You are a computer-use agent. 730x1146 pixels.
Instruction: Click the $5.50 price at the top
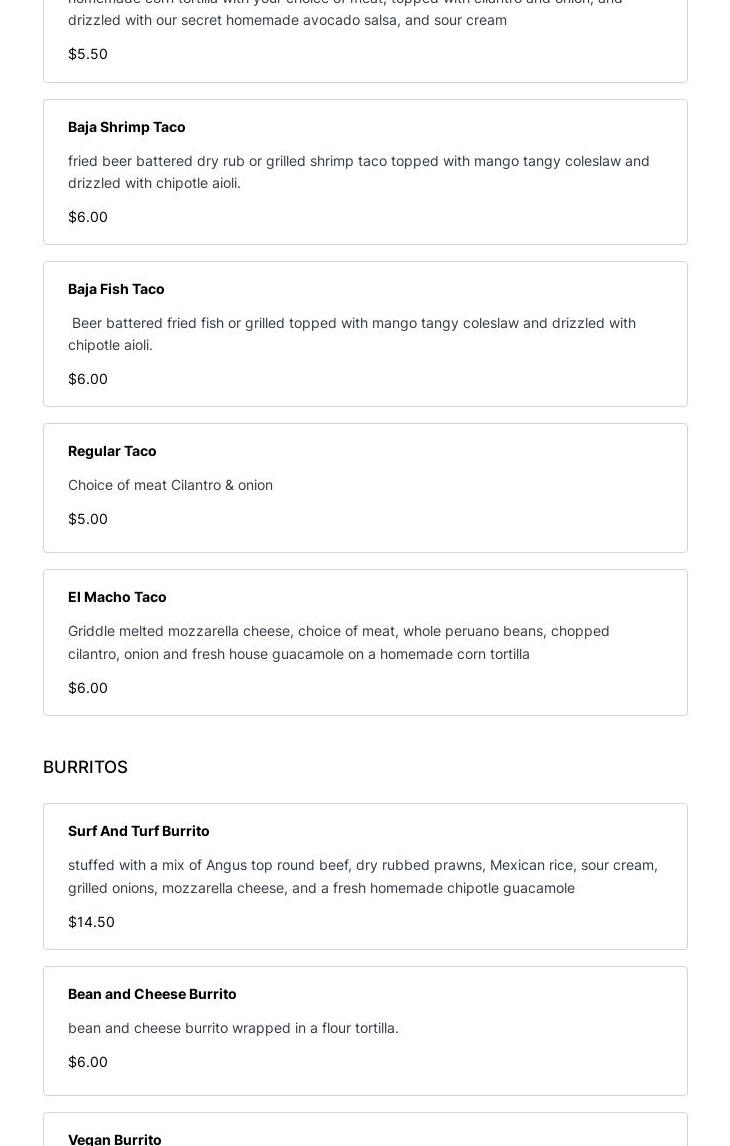click(88, 54)
